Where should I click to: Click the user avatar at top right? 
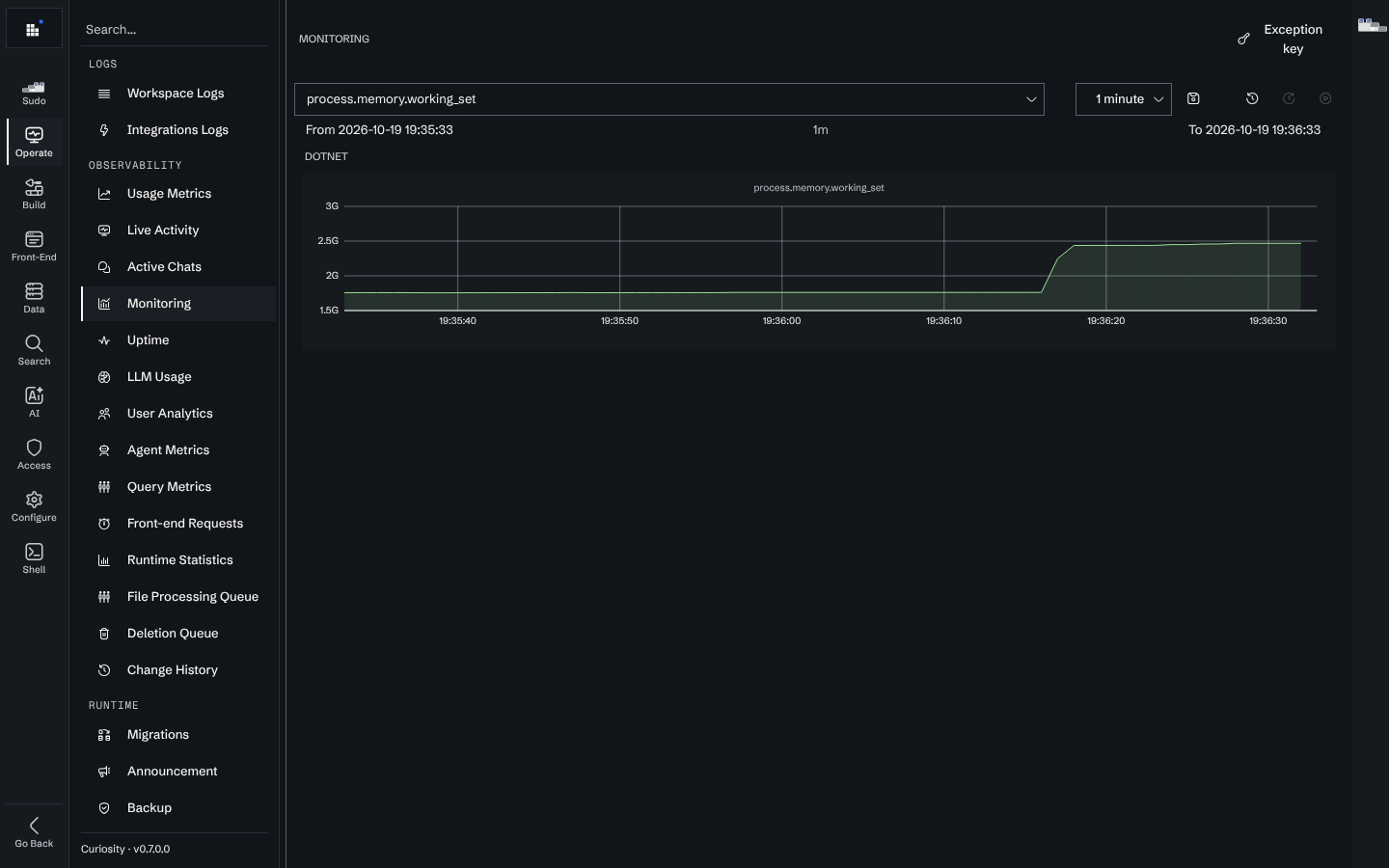click(x=1372, y=26)
